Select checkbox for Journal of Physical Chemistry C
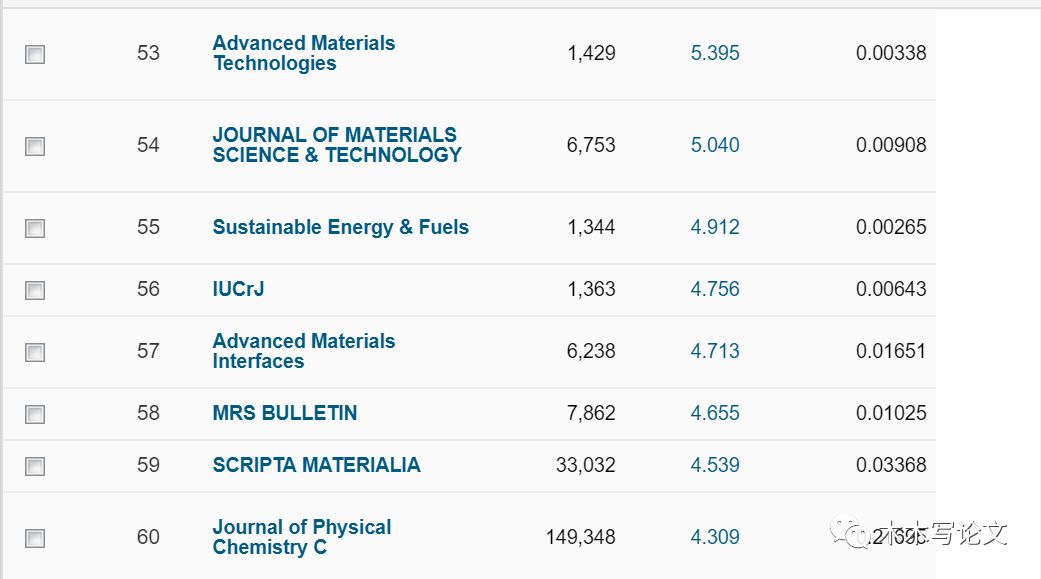Viewport: 1041px width, 579px height. coord(35,539)
